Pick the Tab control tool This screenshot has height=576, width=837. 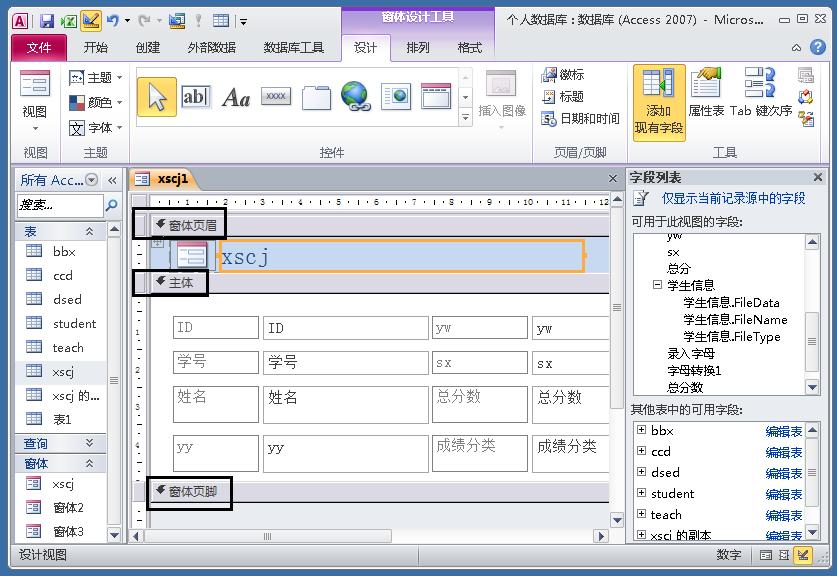tap(316, 96)
